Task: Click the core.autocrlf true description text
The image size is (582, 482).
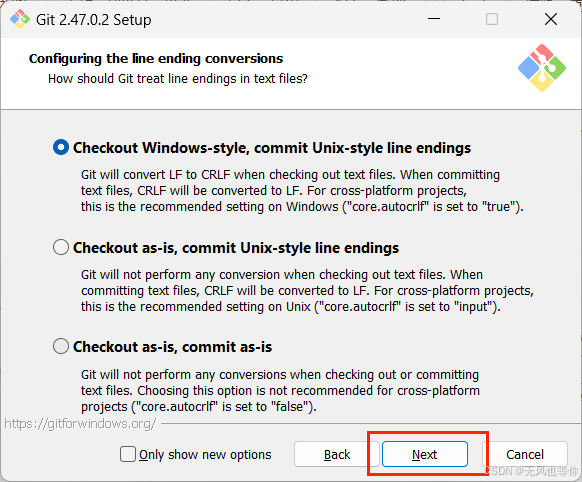Action: tap(302, 190)
